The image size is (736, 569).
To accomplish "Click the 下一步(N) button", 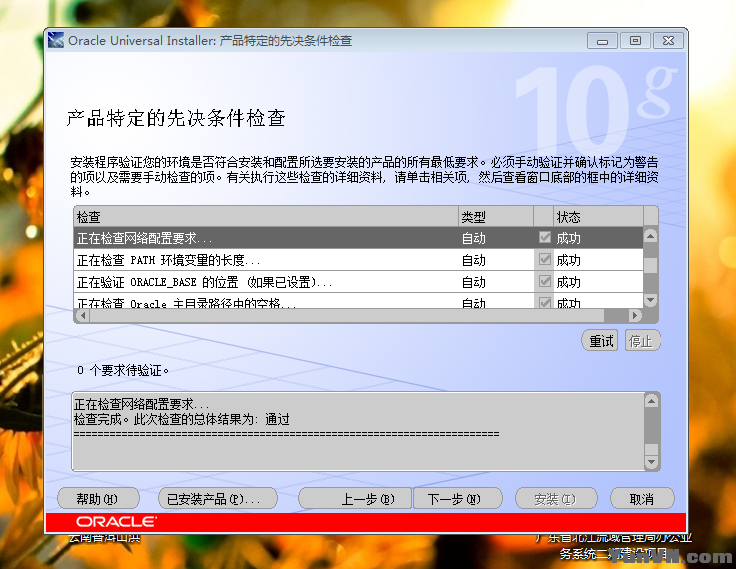I will 458,499.
